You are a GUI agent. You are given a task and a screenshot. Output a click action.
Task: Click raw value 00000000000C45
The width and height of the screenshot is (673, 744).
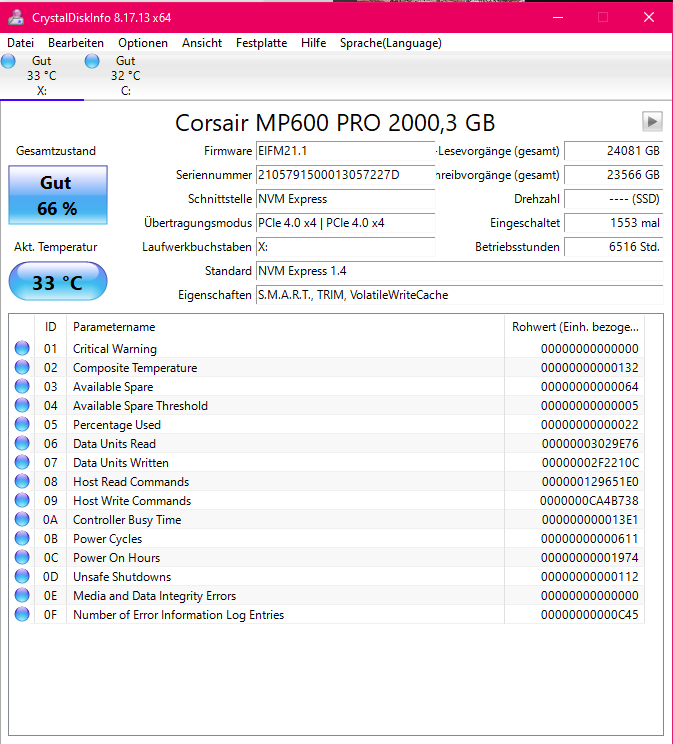589,614
